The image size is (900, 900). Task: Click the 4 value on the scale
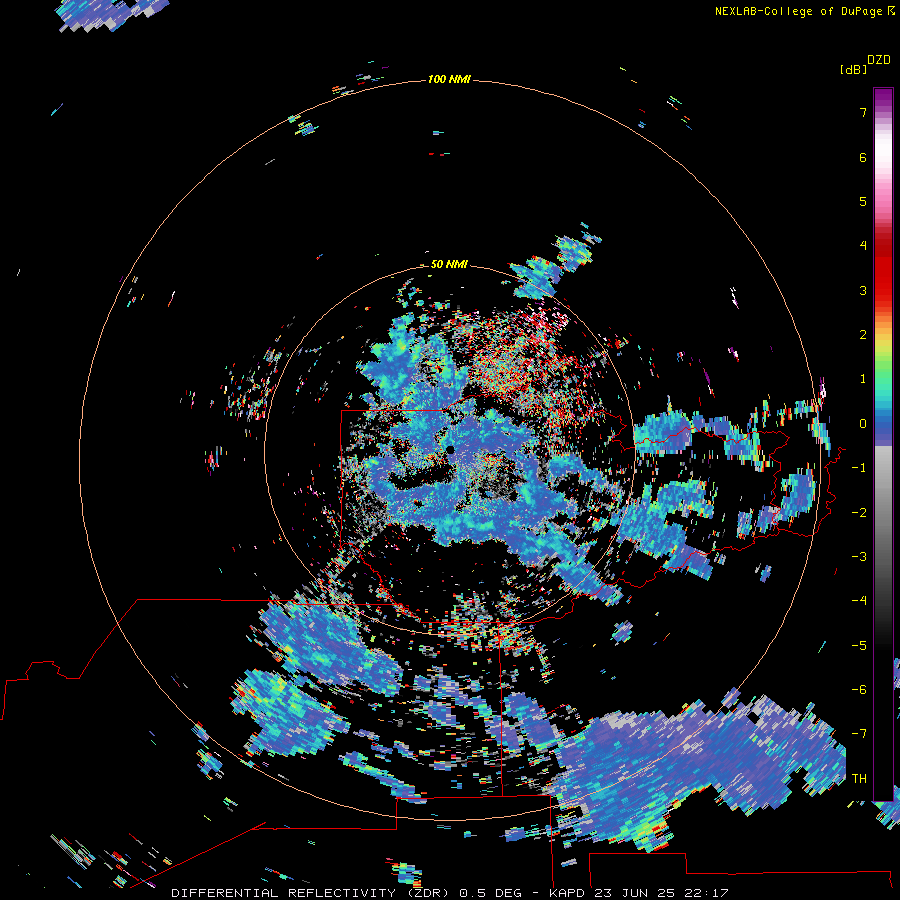[x=863, y=246]
